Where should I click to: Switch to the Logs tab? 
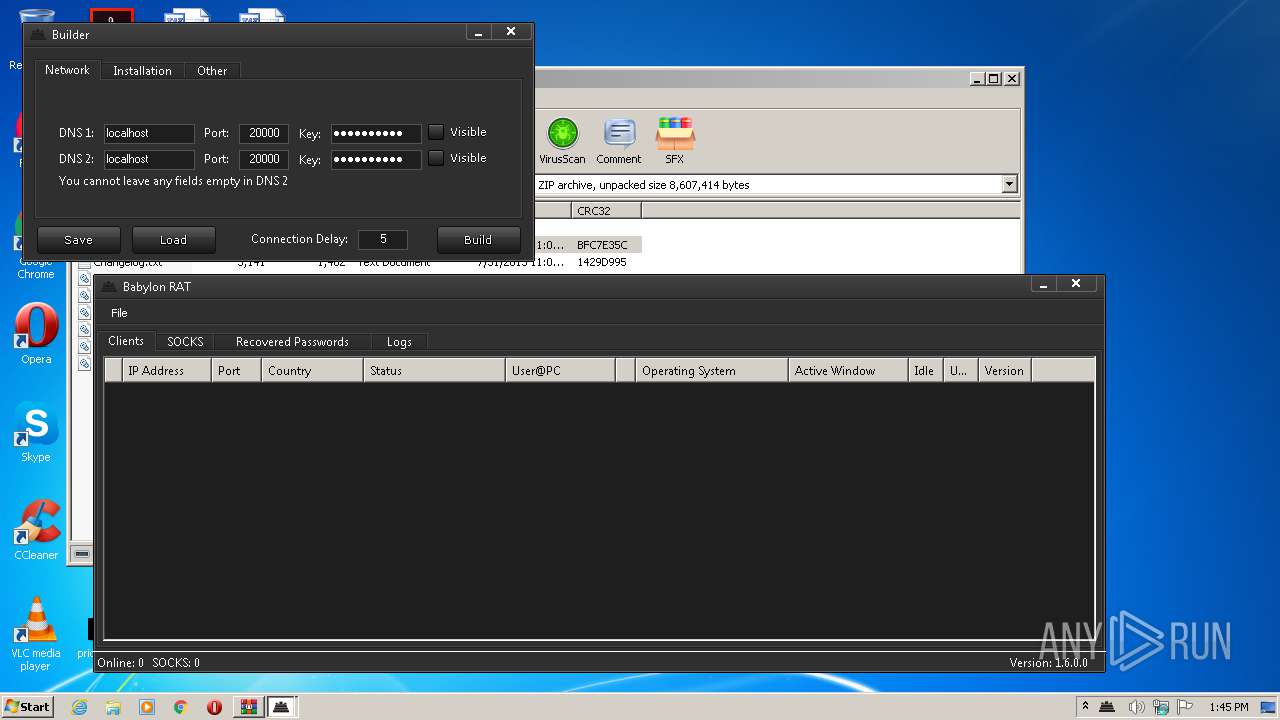(399, 341)
